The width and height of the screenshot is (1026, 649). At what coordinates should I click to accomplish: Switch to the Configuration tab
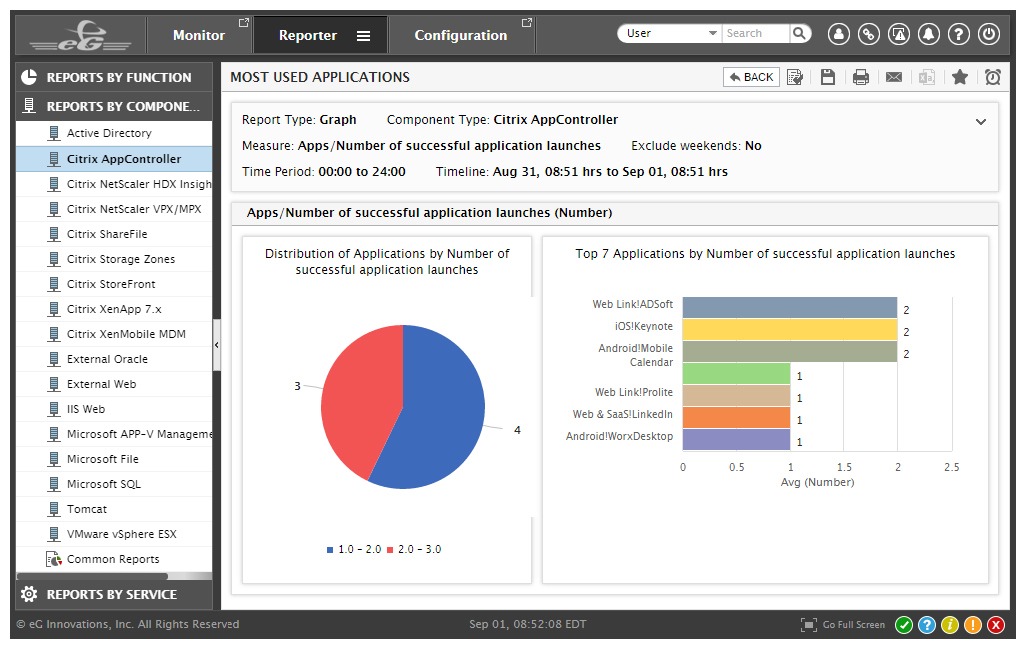(x=461, y=35)
